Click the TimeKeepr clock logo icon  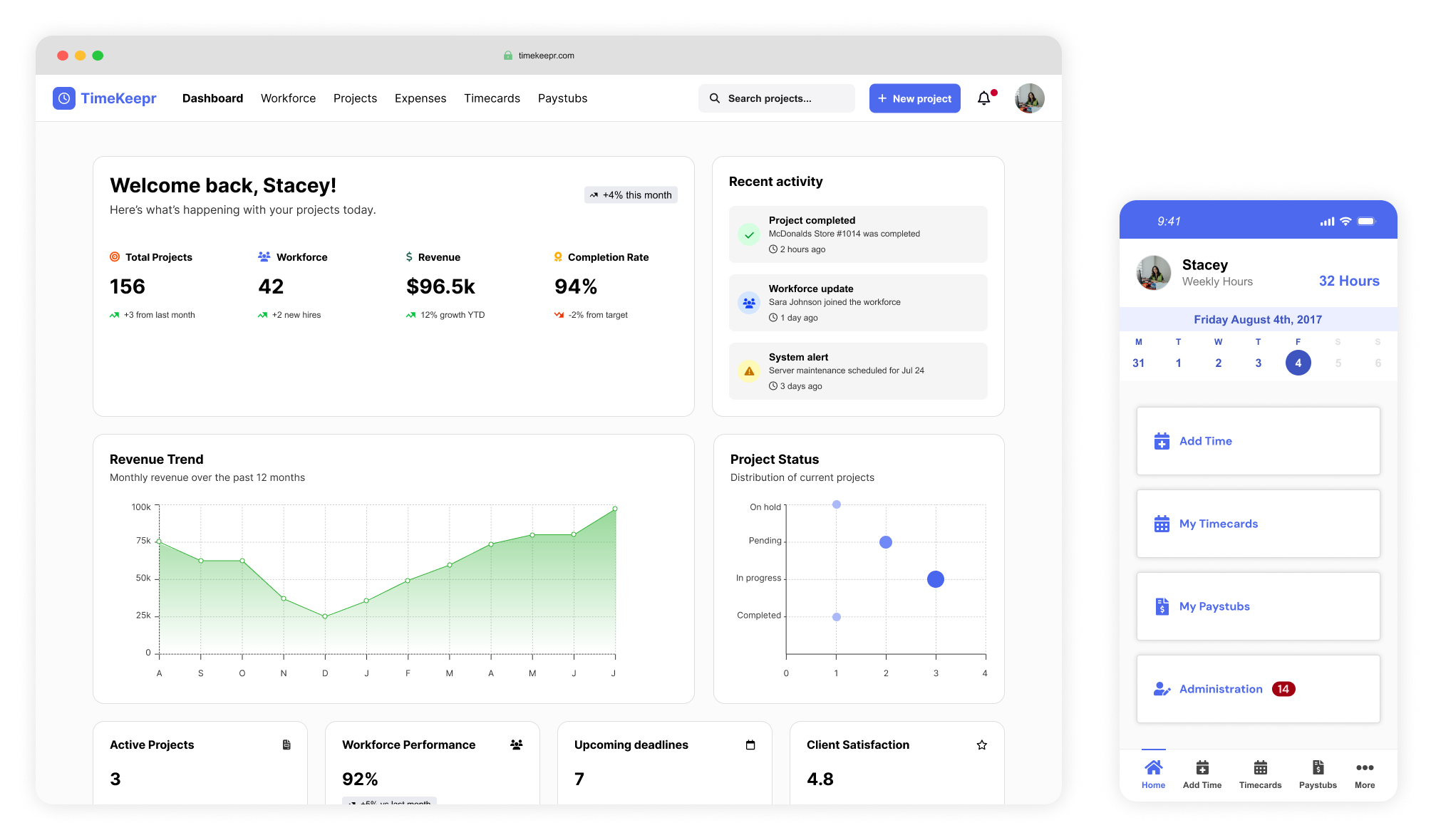click(x=64, y=98)
